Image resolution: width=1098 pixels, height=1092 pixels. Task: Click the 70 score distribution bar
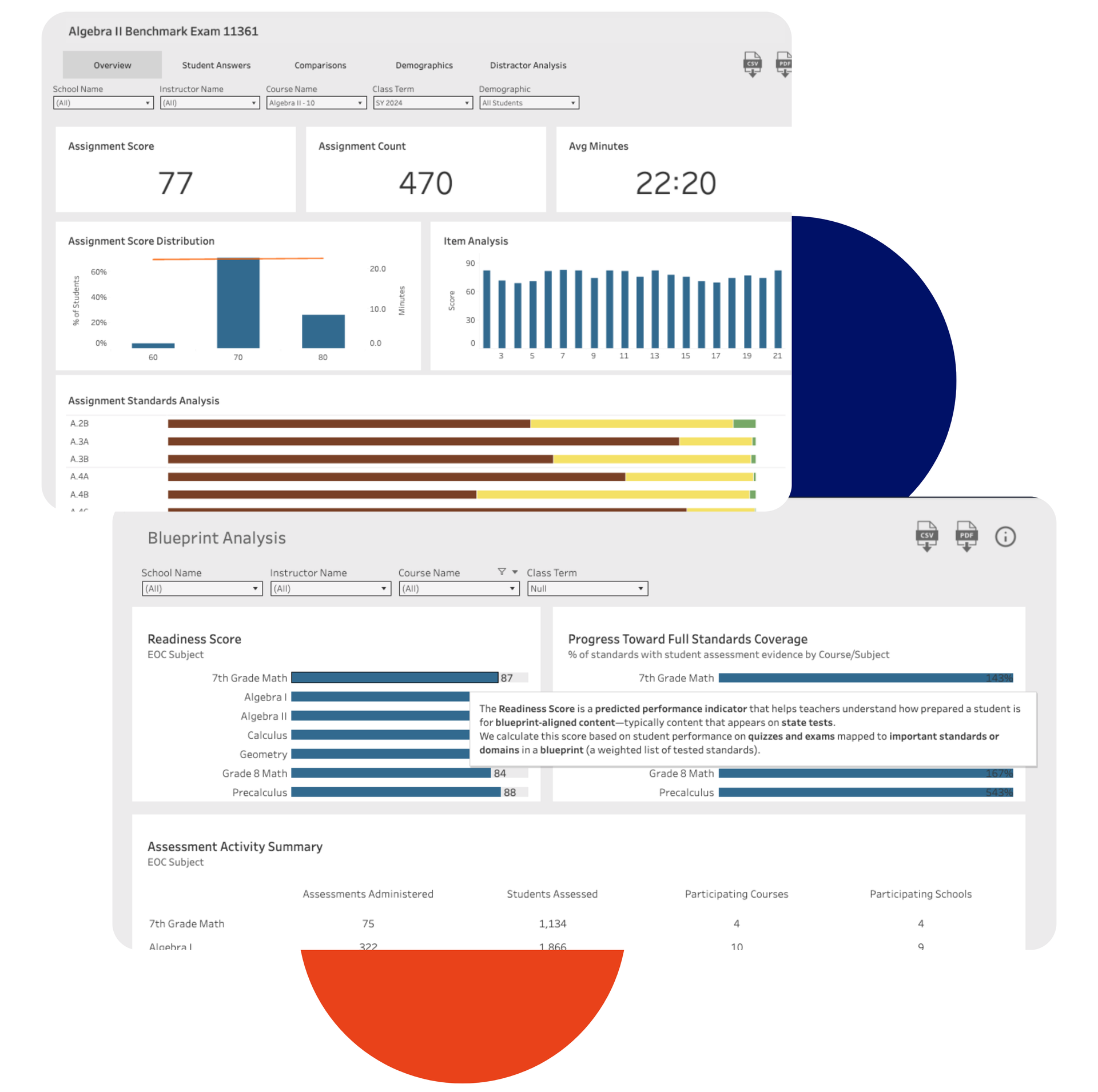point(238,303)
